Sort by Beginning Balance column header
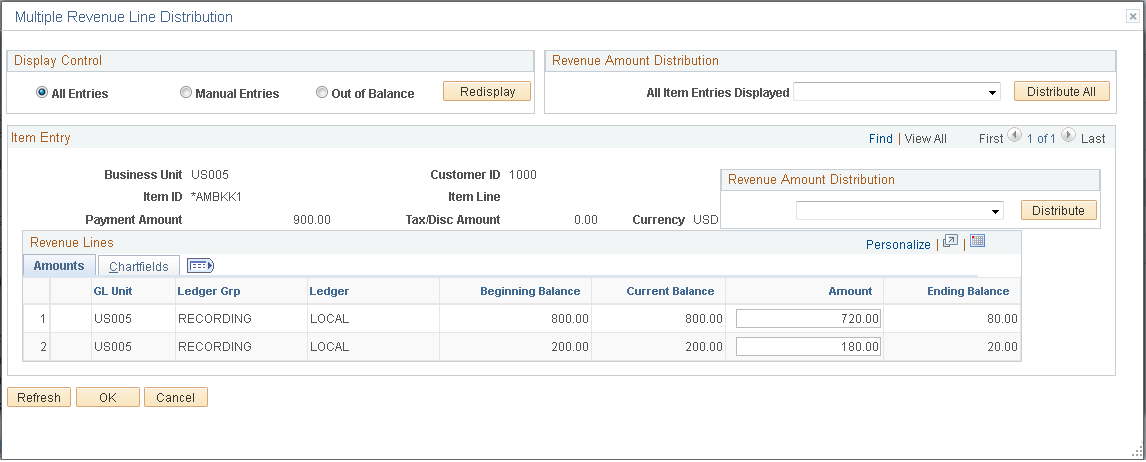The width and height of the screenshot is (1146, 462). 530,291
